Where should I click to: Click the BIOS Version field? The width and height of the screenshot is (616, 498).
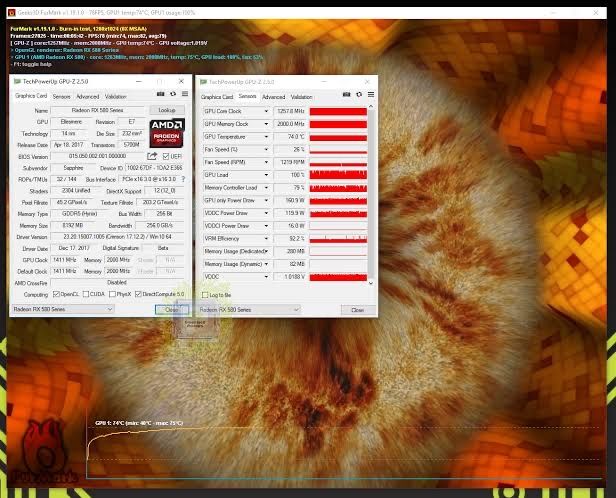[97, 156]
